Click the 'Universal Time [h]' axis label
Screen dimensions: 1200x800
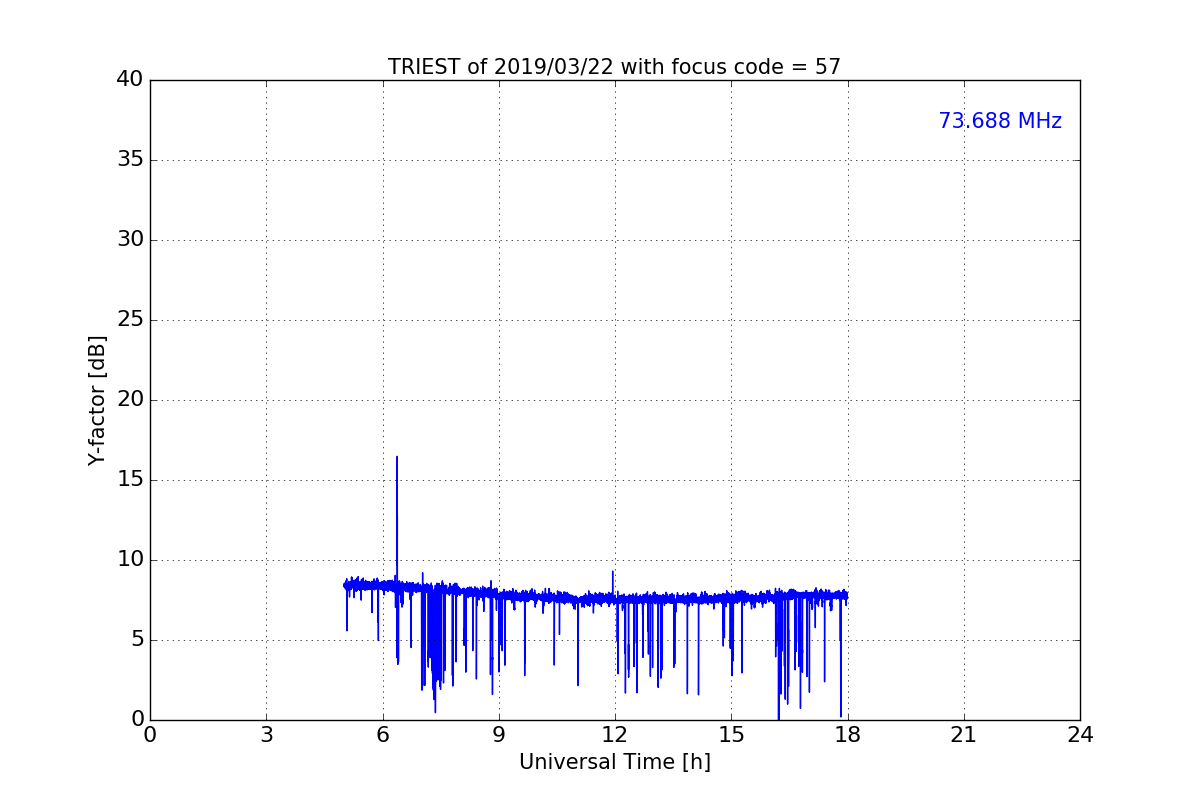point(614,762)
